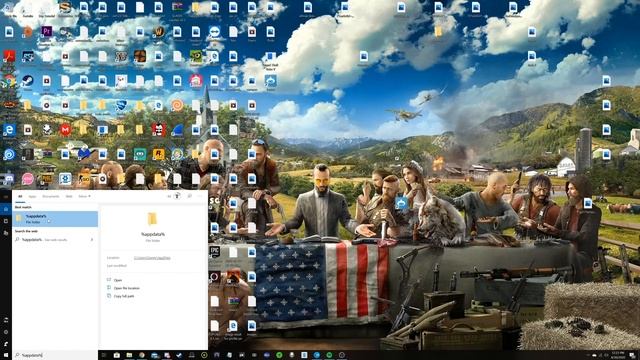Viewport: 640px width, 360px height.
Task: Open the Rocket League desktop shortcut
Action: (x=121, y=105)
